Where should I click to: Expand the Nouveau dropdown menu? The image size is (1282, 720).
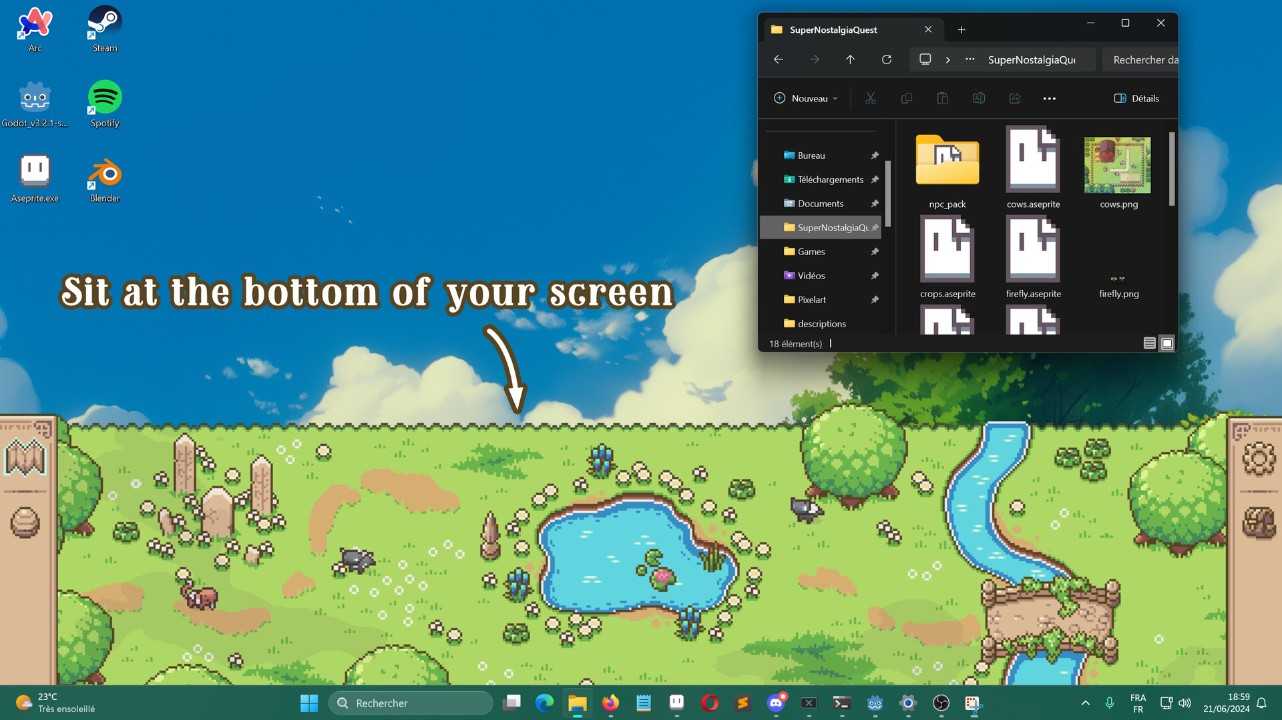806,98
